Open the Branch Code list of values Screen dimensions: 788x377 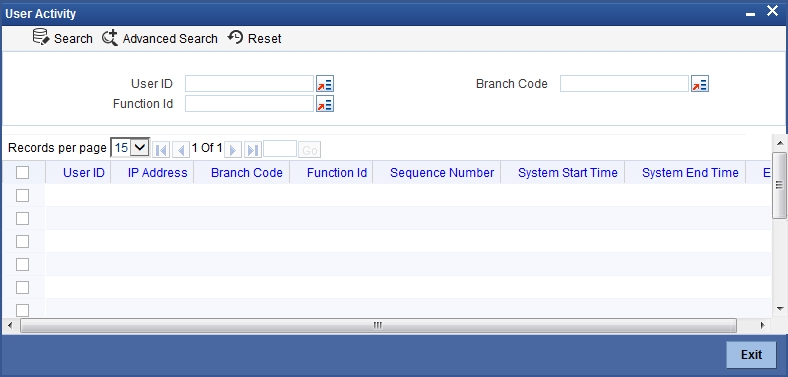click(x=700, y=84)
